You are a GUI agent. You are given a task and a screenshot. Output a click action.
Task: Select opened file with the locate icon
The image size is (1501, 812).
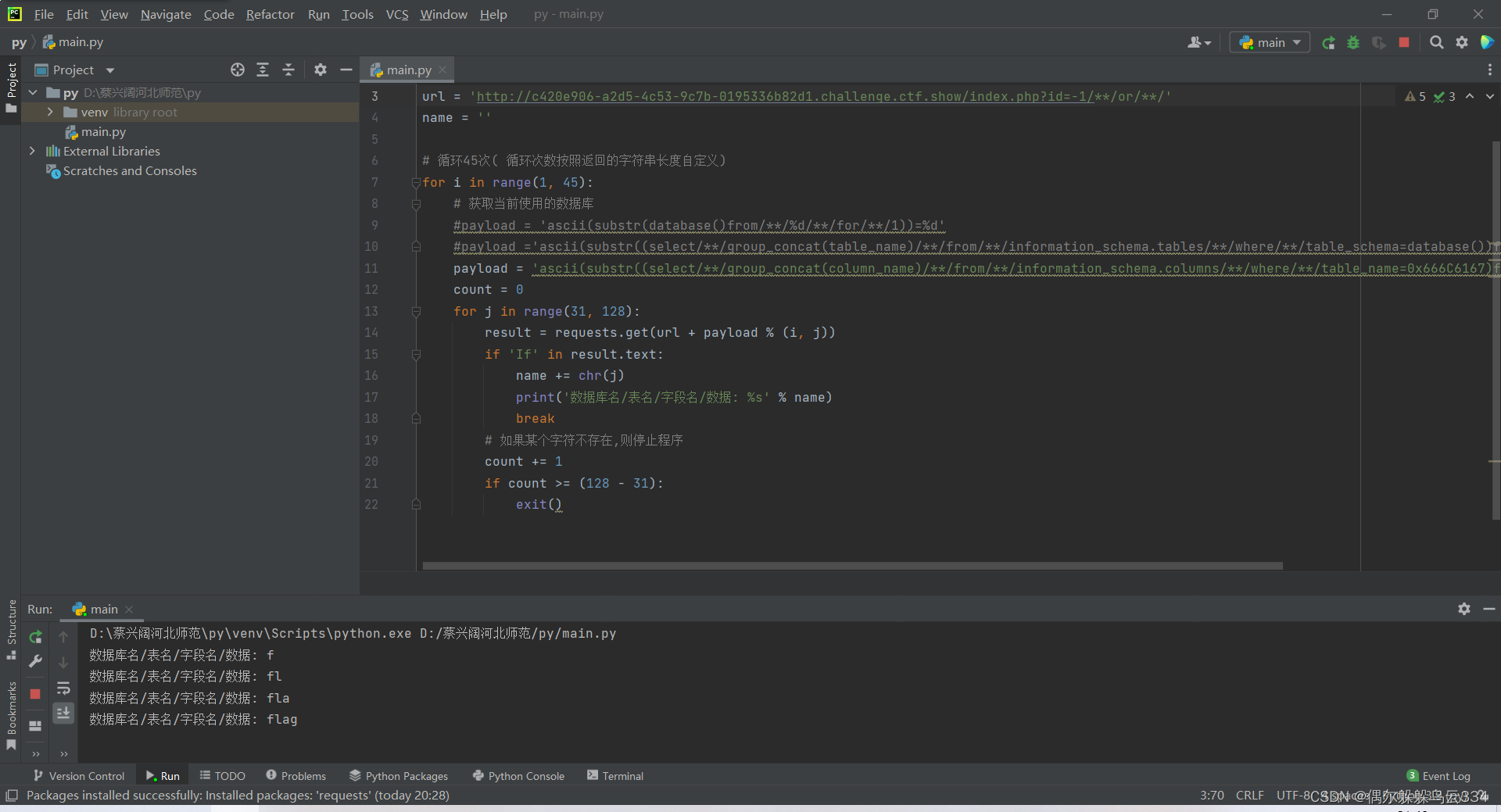click(237, 70)
